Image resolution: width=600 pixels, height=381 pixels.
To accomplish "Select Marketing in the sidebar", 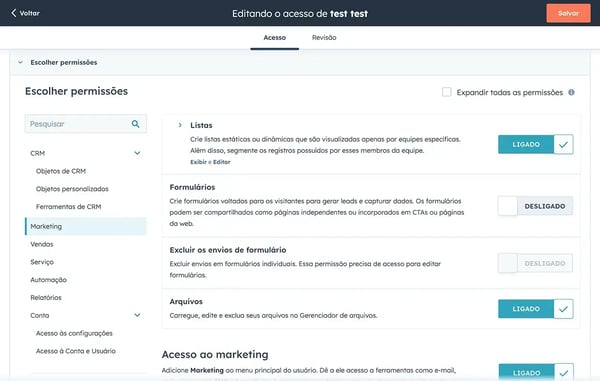I will tap(86, 226).
